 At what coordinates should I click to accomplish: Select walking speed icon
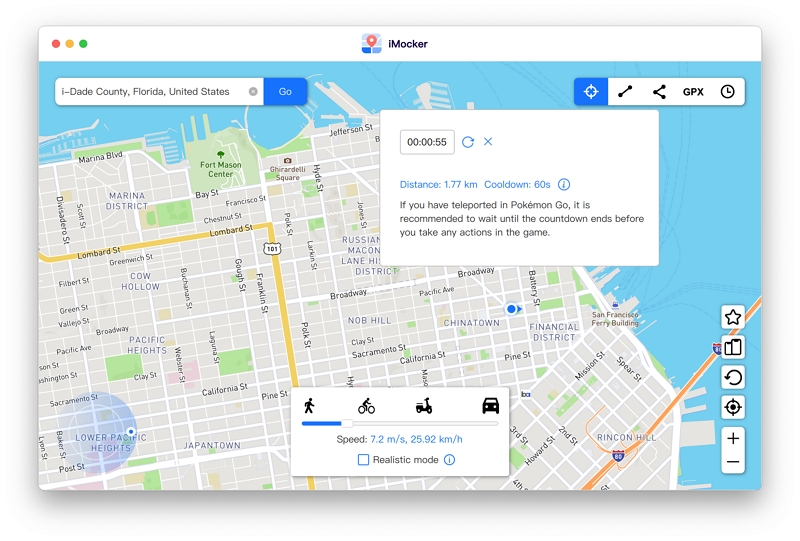(x=309, y=406)
